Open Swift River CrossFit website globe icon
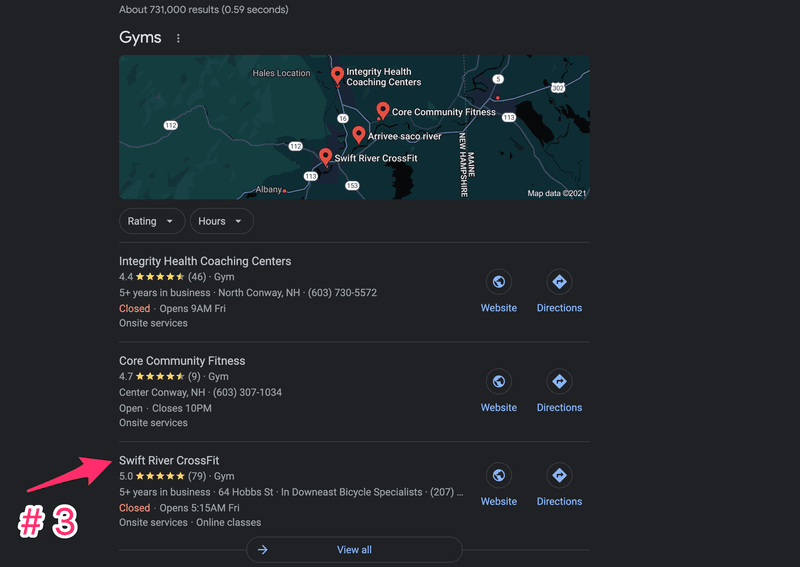 pyautogui.click(x=498, y=475)
